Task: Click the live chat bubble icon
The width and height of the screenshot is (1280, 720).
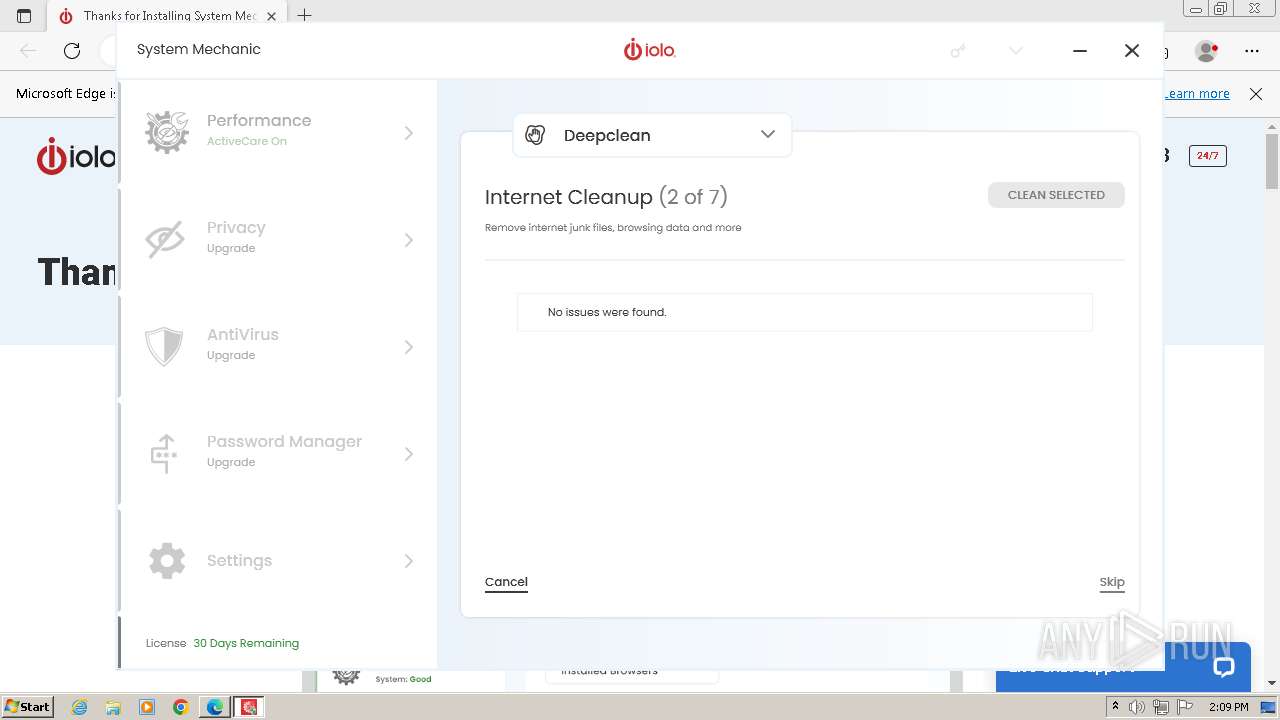Action: coord(1224,667)
